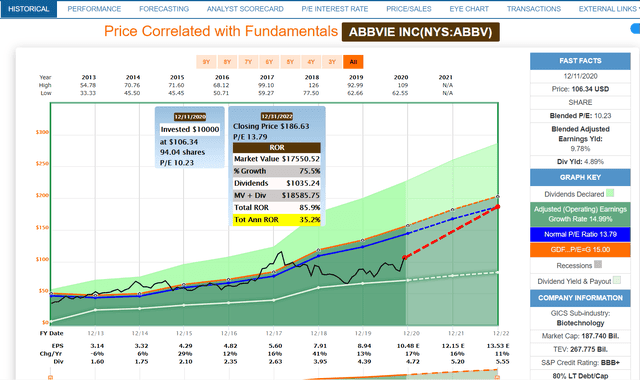
Task: Select the 9Y time range button
Action: pyautogui.click(x=206, y=62)
